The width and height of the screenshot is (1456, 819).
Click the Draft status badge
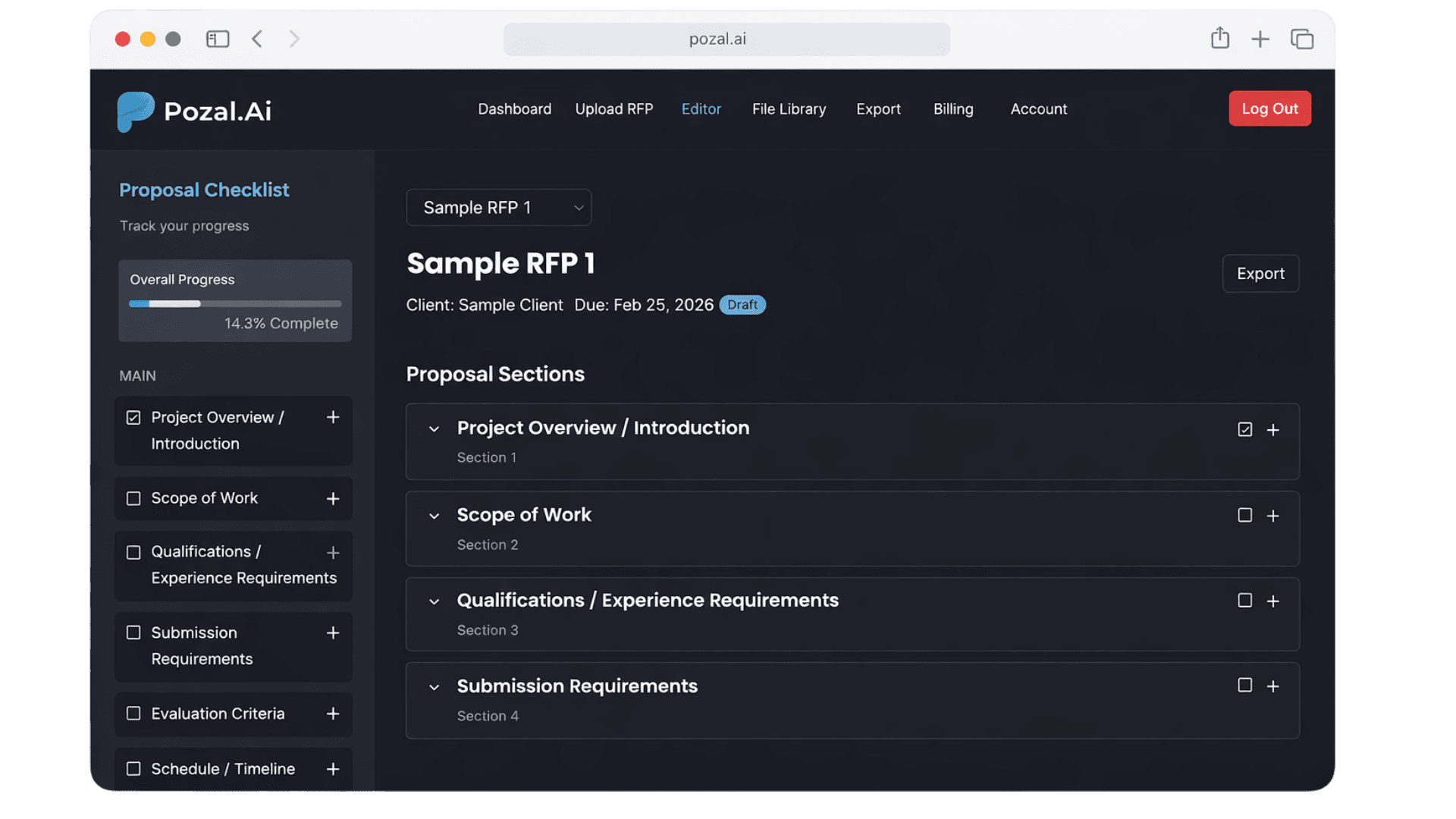(742, 305)
